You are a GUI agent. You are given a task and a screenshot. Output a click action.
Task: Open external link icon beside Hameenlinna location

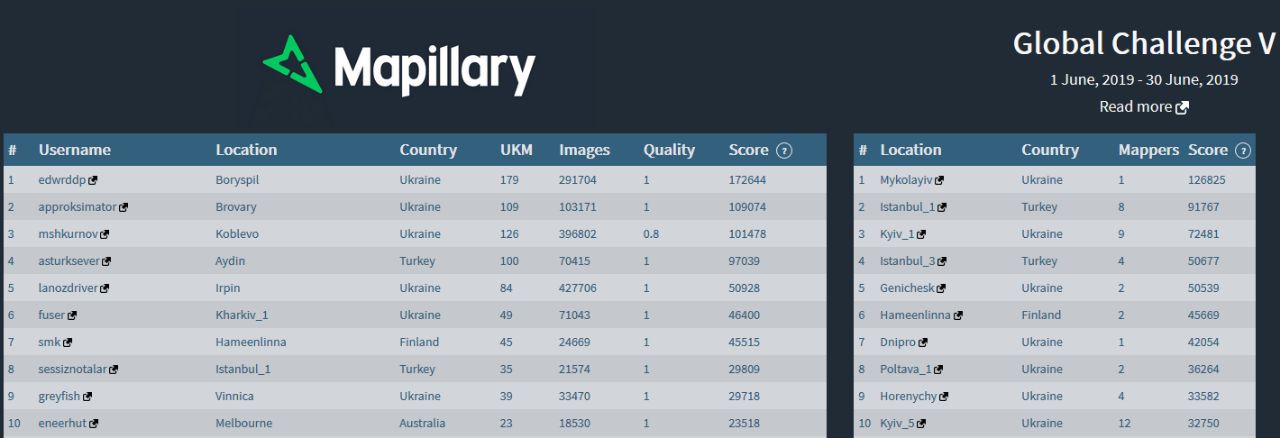(x=958, y=315)
